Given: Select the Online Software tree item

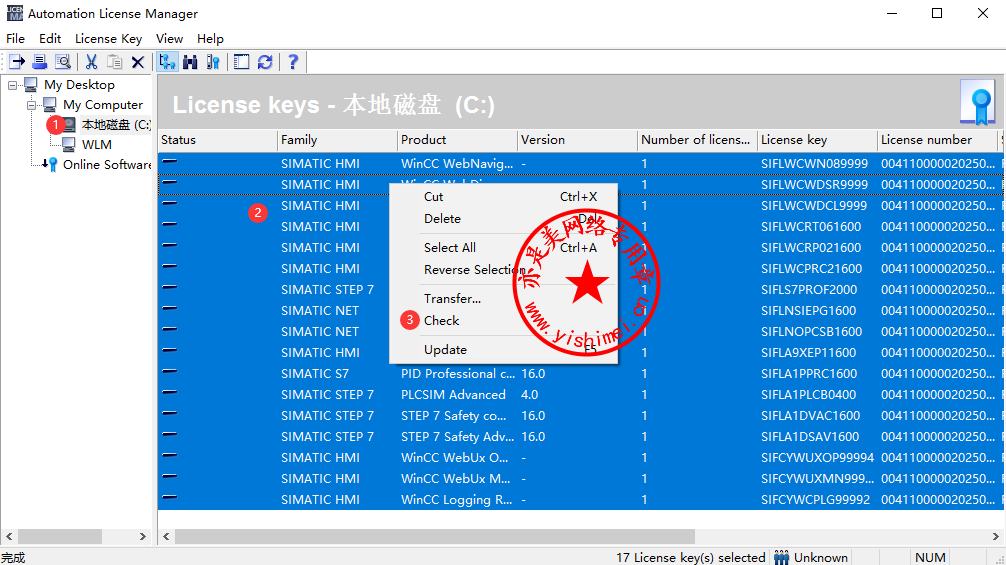Looking at the screenshot, I should point(107,164).
